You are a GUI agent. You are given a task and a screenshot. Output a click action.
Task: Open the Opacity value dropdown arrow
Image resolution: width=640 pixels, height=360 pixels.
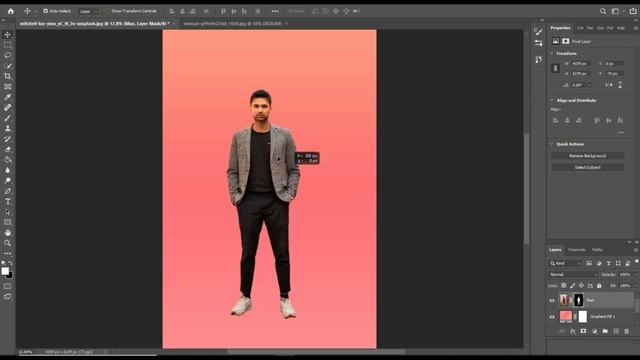636,275
